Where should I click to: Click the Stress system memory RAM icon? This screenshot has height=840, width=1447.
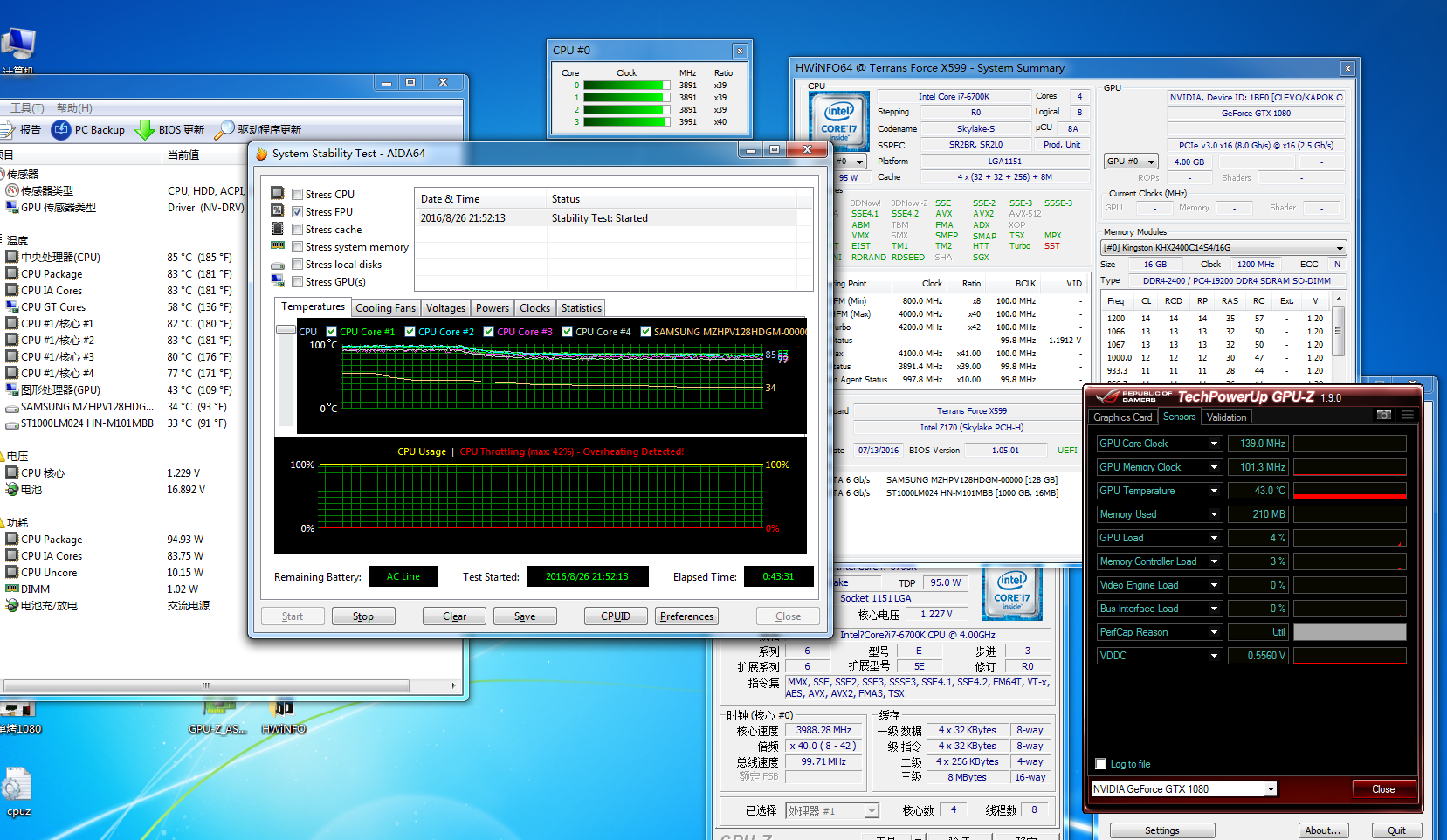coord(278,245)
